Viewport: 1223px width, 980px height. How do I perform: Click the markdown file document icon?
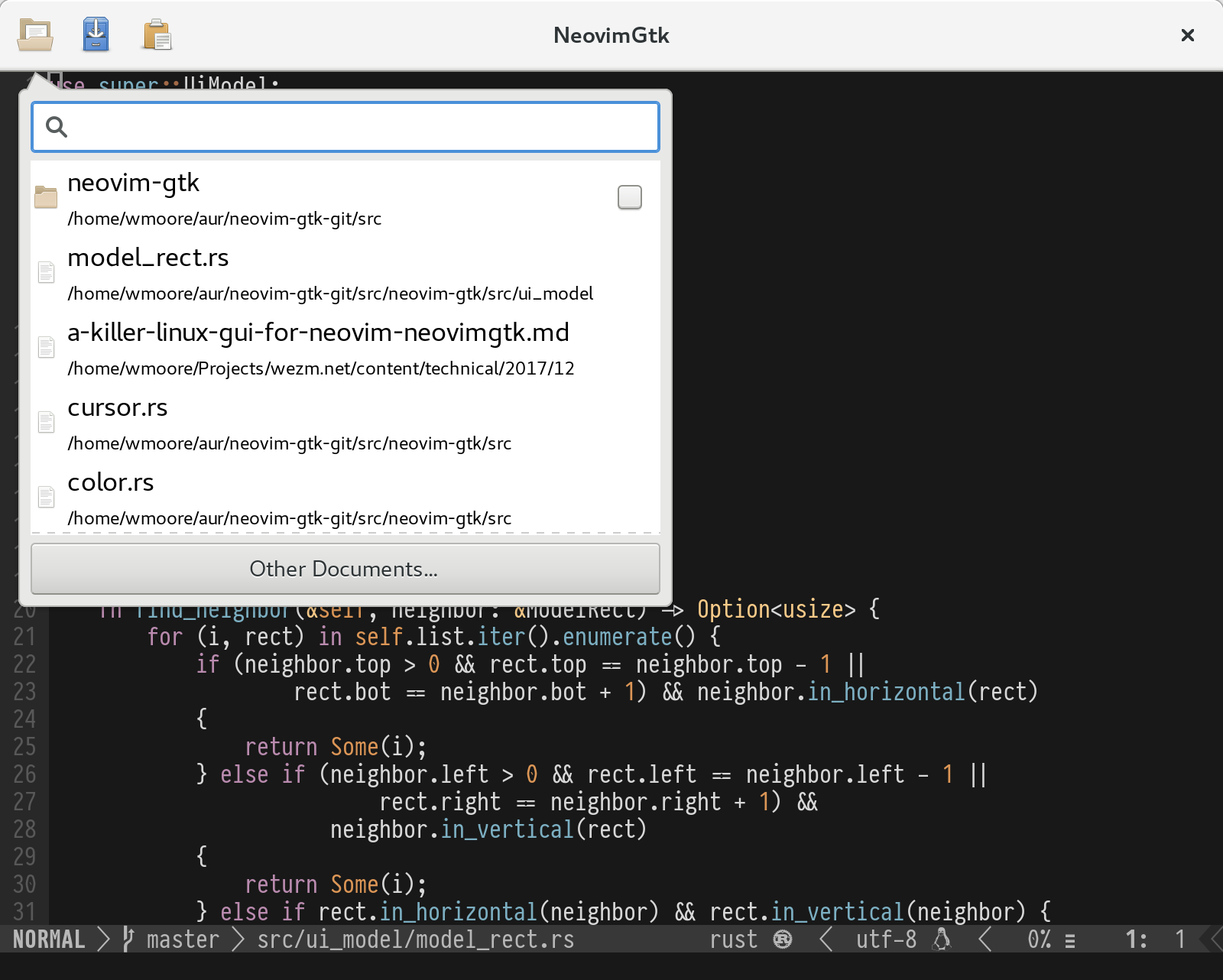(47, 347)
